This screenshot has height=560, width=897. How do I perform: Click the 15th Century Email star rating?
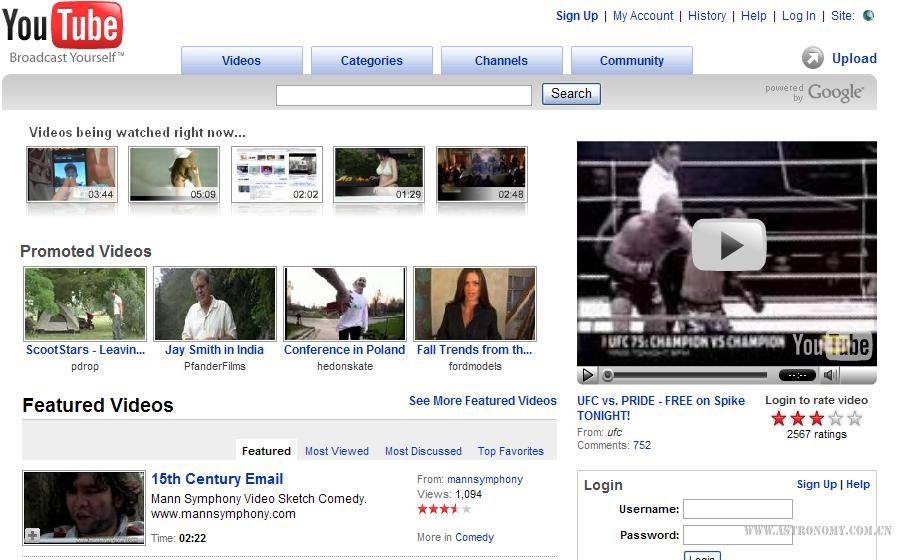[x=444, y=509]
